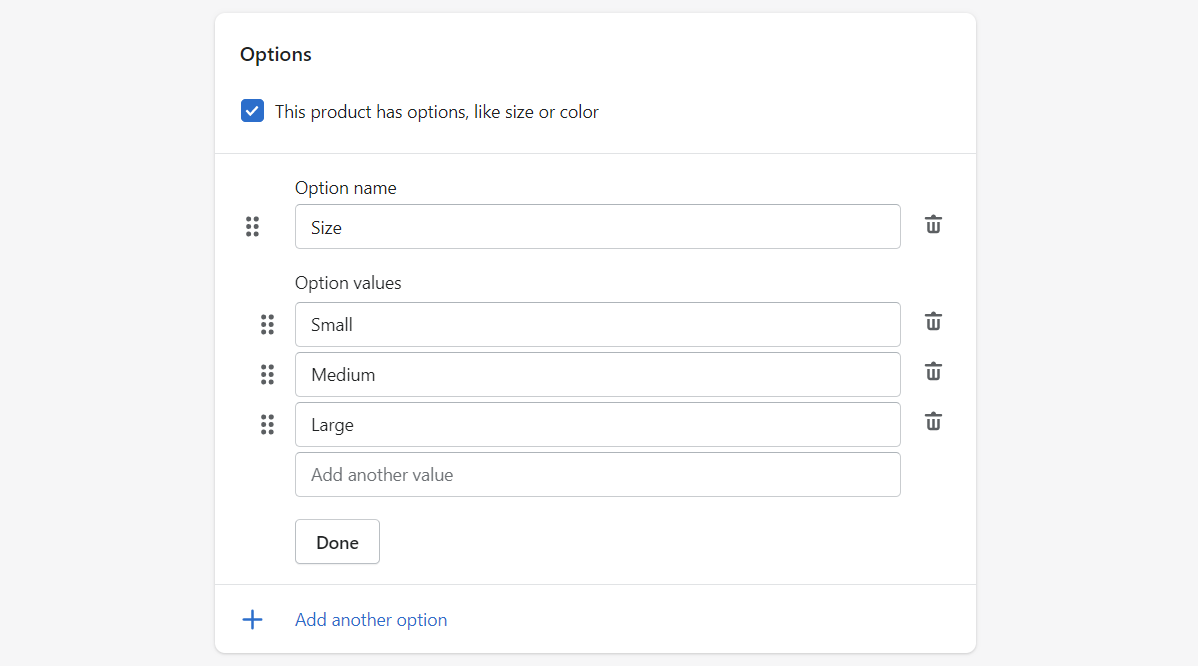
Task: Select the Medium value field
Action: coord(597,374)
